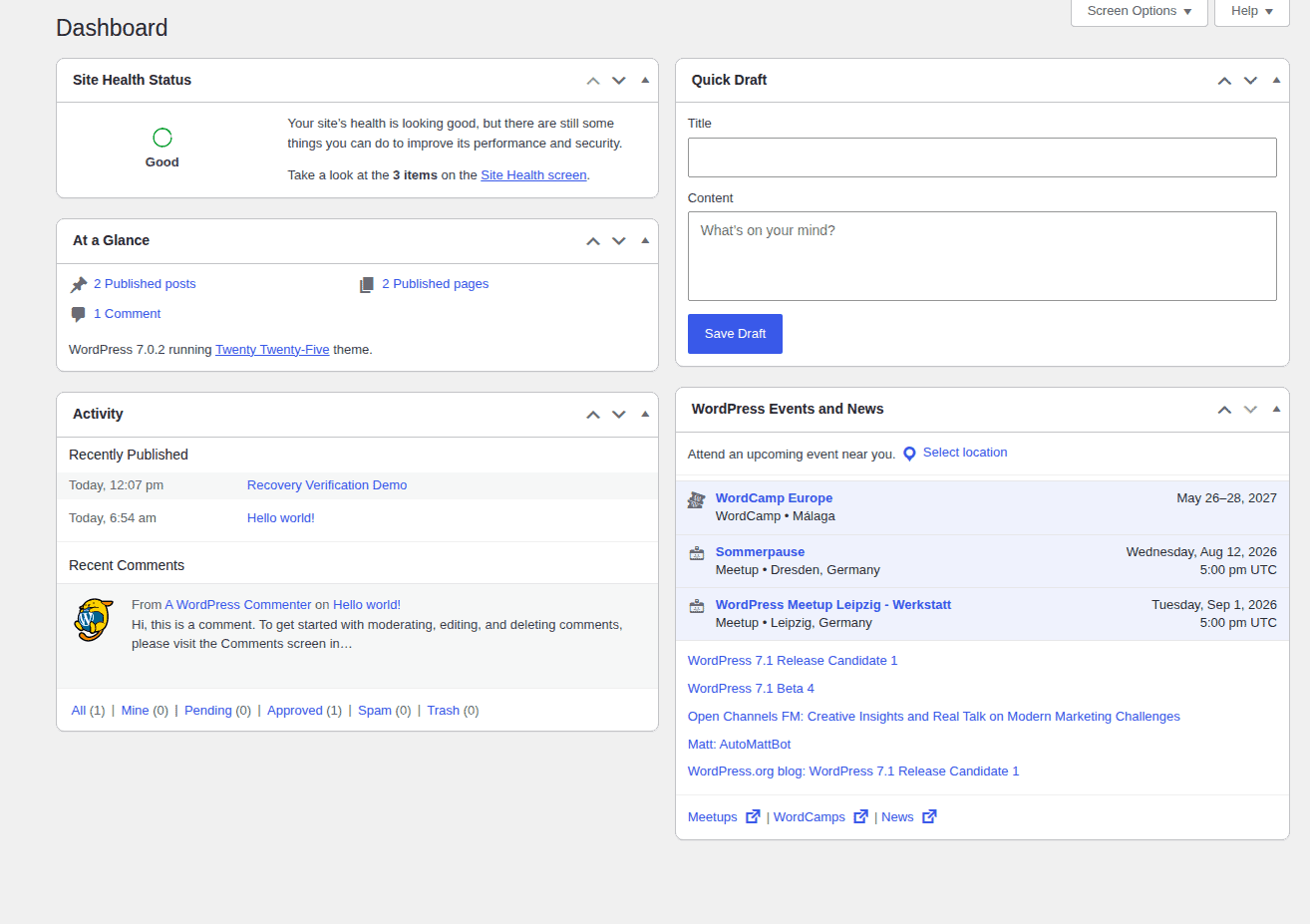Collapse WordPress Events and News panel
The height and width of the screenshot is (924, 1310).
[x=1276, y=409]
